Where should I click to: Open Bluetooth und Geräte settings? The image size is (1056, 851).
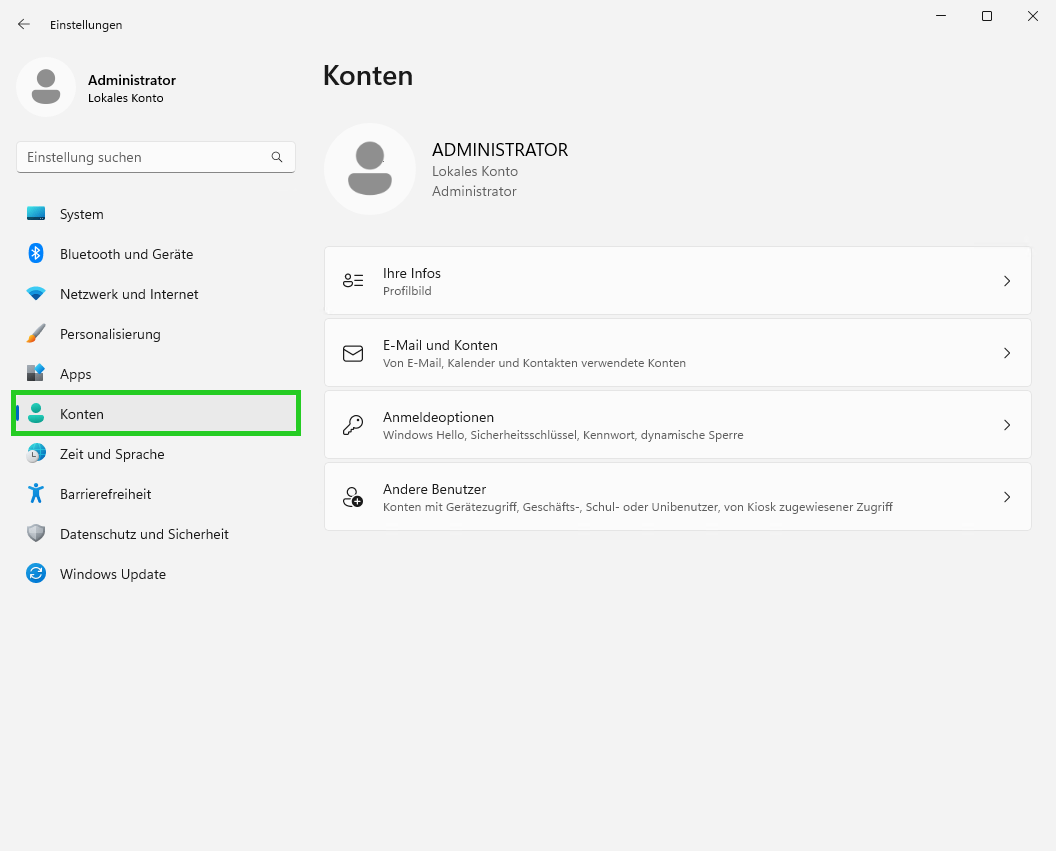tap(35, 254)
